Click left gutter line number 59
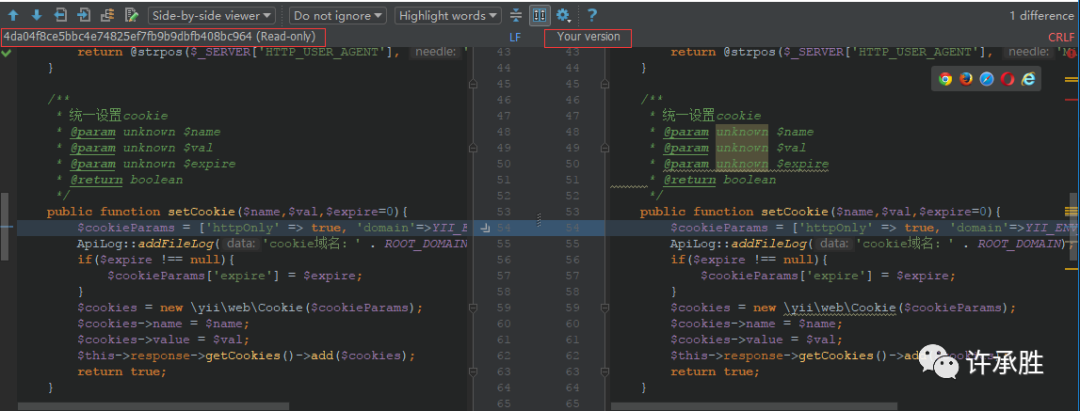 tap(504, 308)
